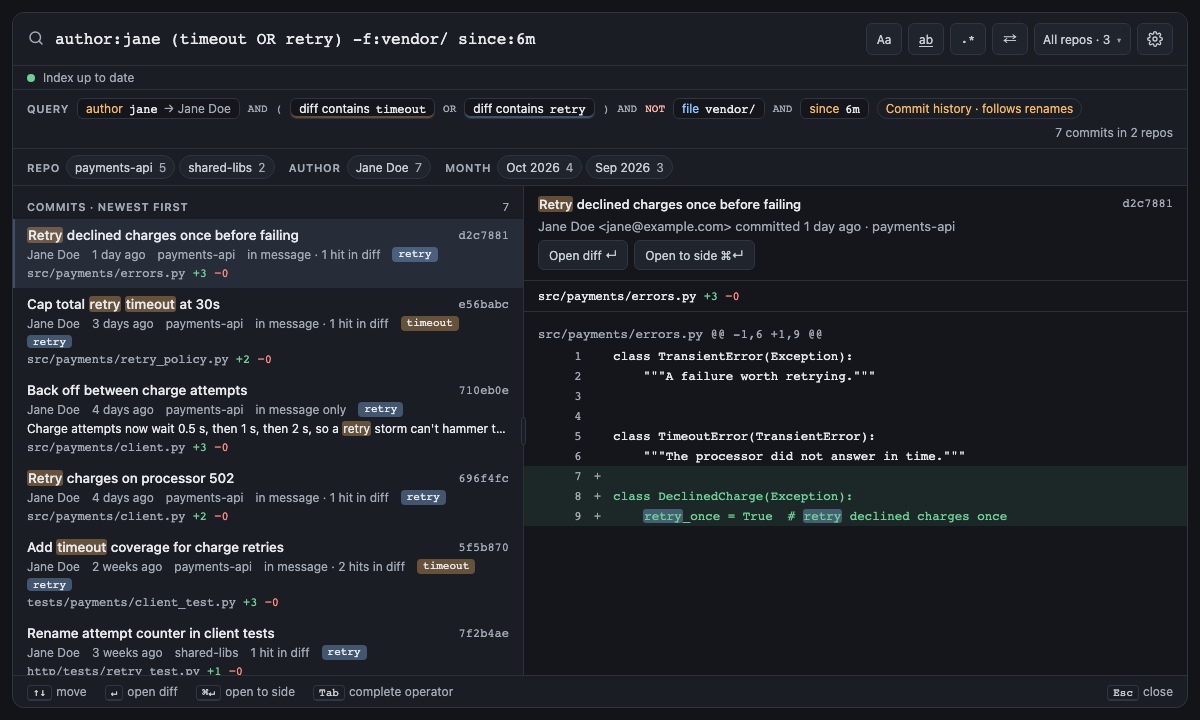
Task: Click the swap arrows toolbar icon
Action: [x=1010, y=39]
